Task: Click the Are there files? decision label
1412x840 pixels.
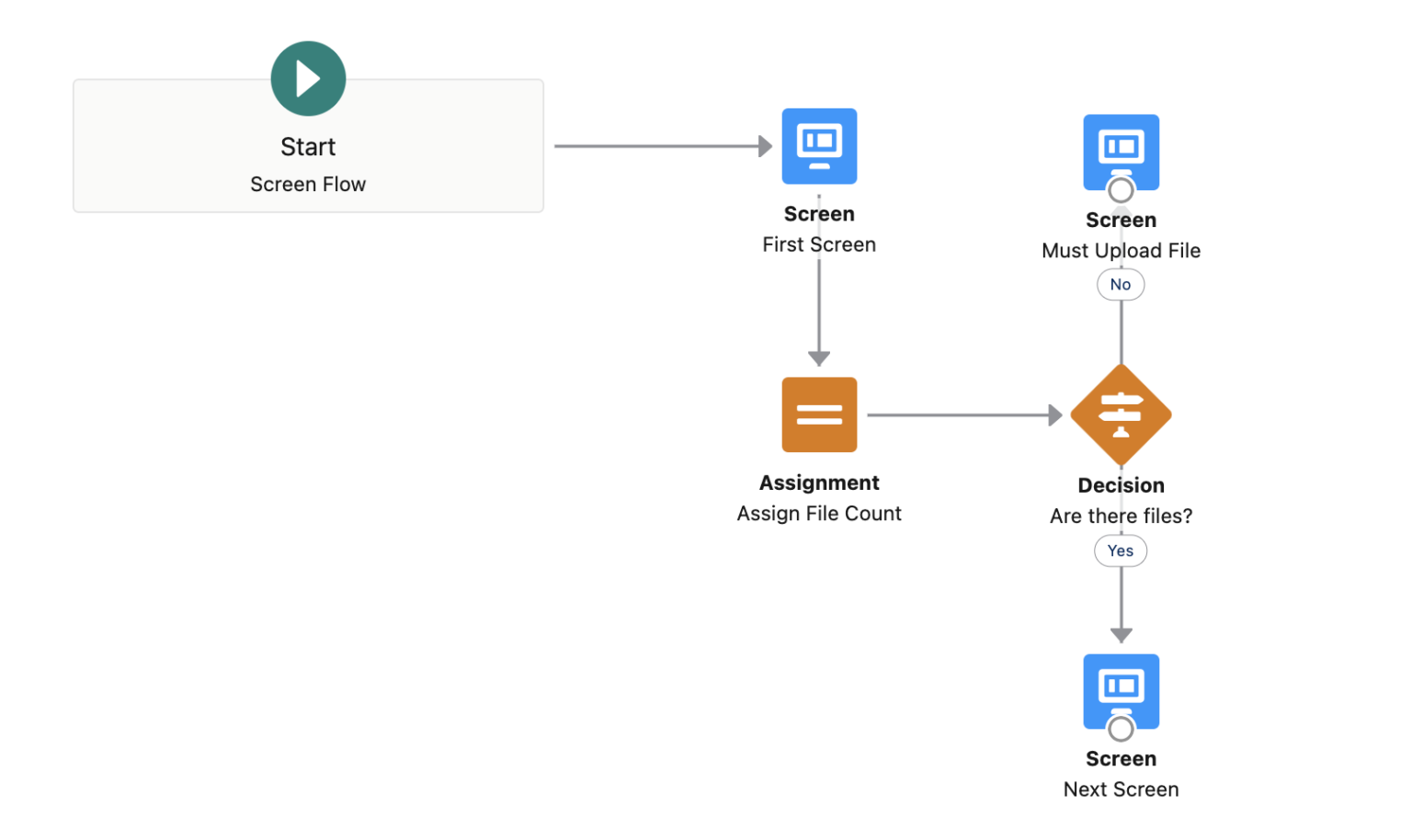Action: pyautogui.click(x=1121, y=516)
